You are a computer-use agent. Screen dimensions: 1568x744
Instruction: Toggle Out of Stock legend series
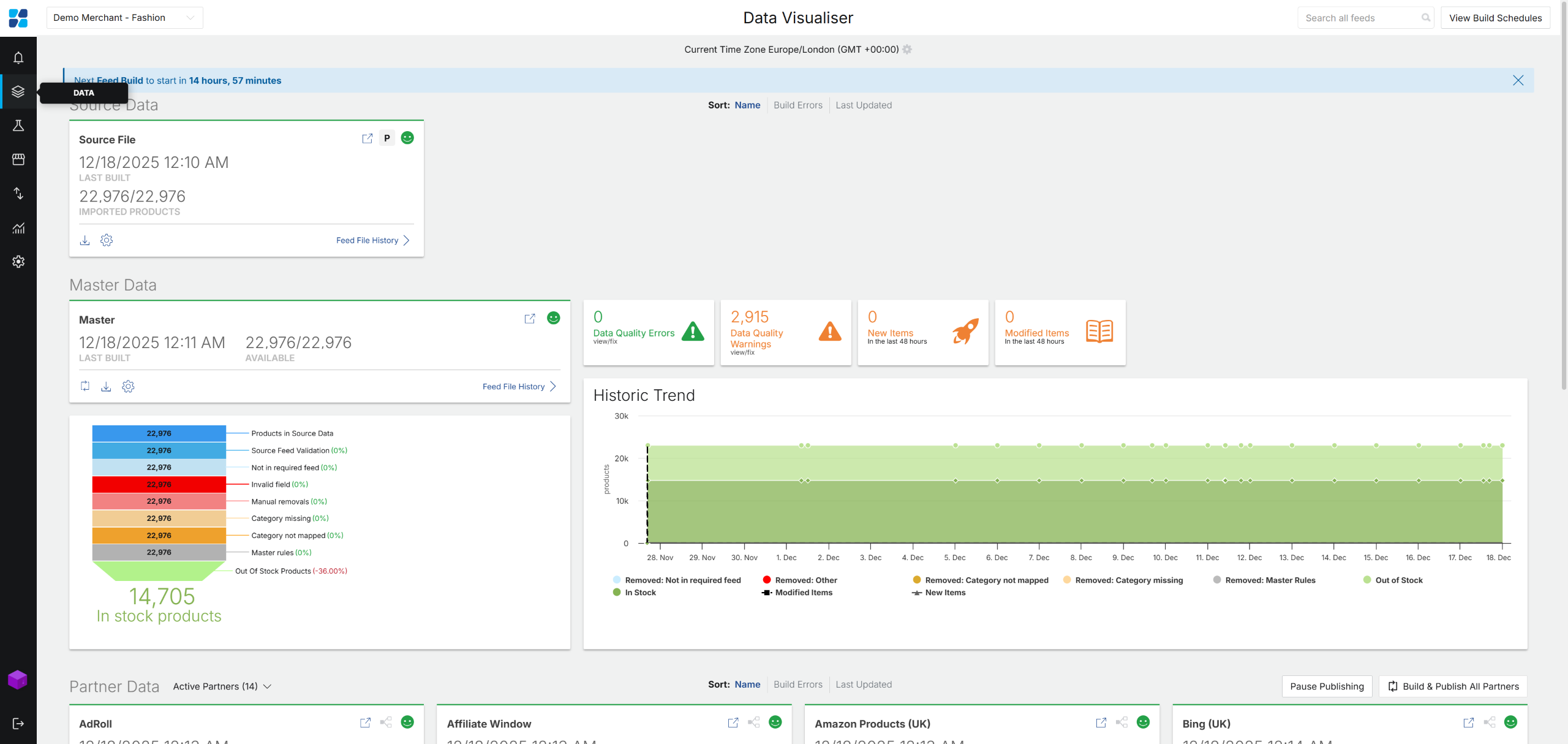click(x=1398, y=580)
